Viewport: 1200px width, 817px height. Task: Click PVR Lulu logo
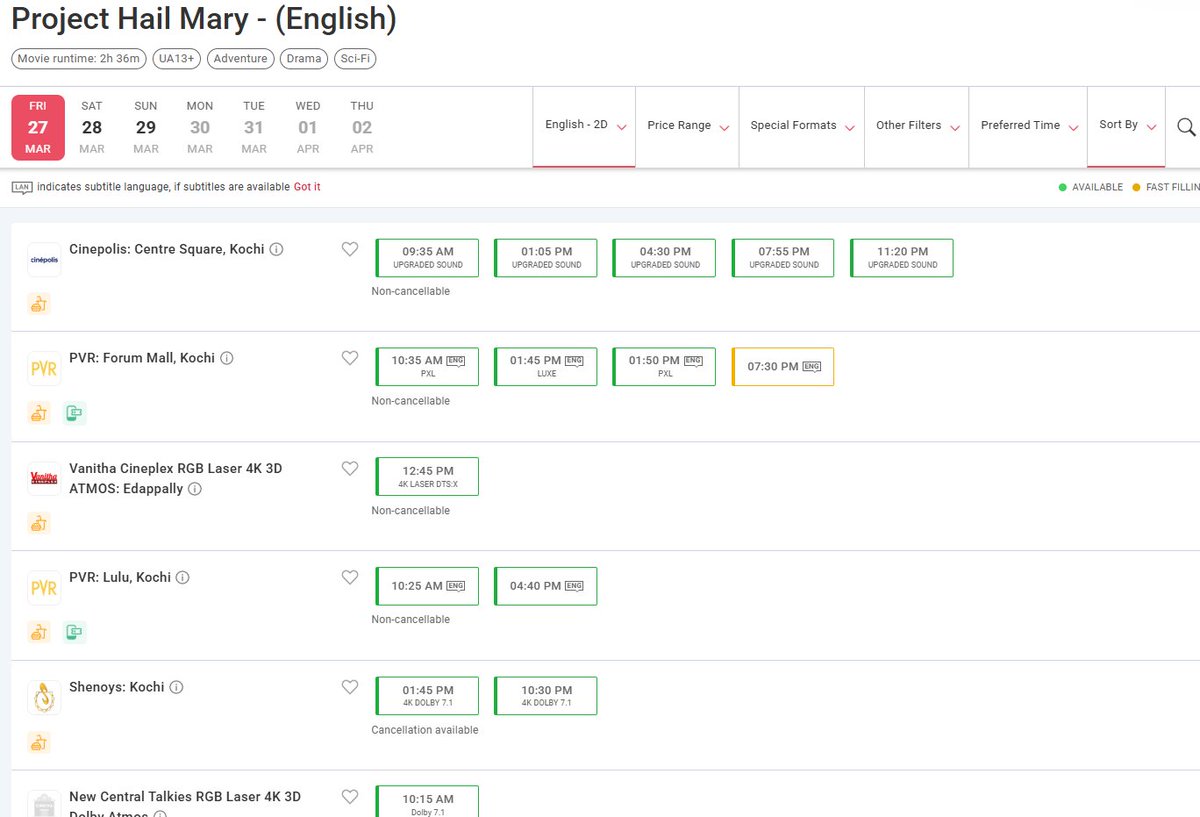[44, 588]
